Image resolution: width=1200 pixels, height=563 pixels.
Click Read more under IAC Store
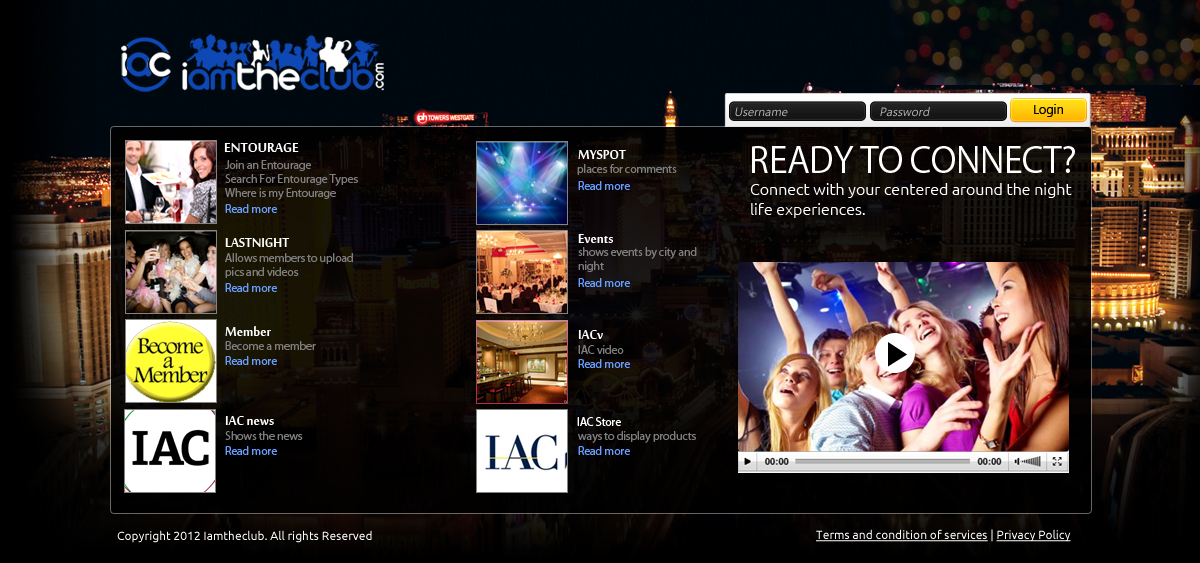click(604, 451)
